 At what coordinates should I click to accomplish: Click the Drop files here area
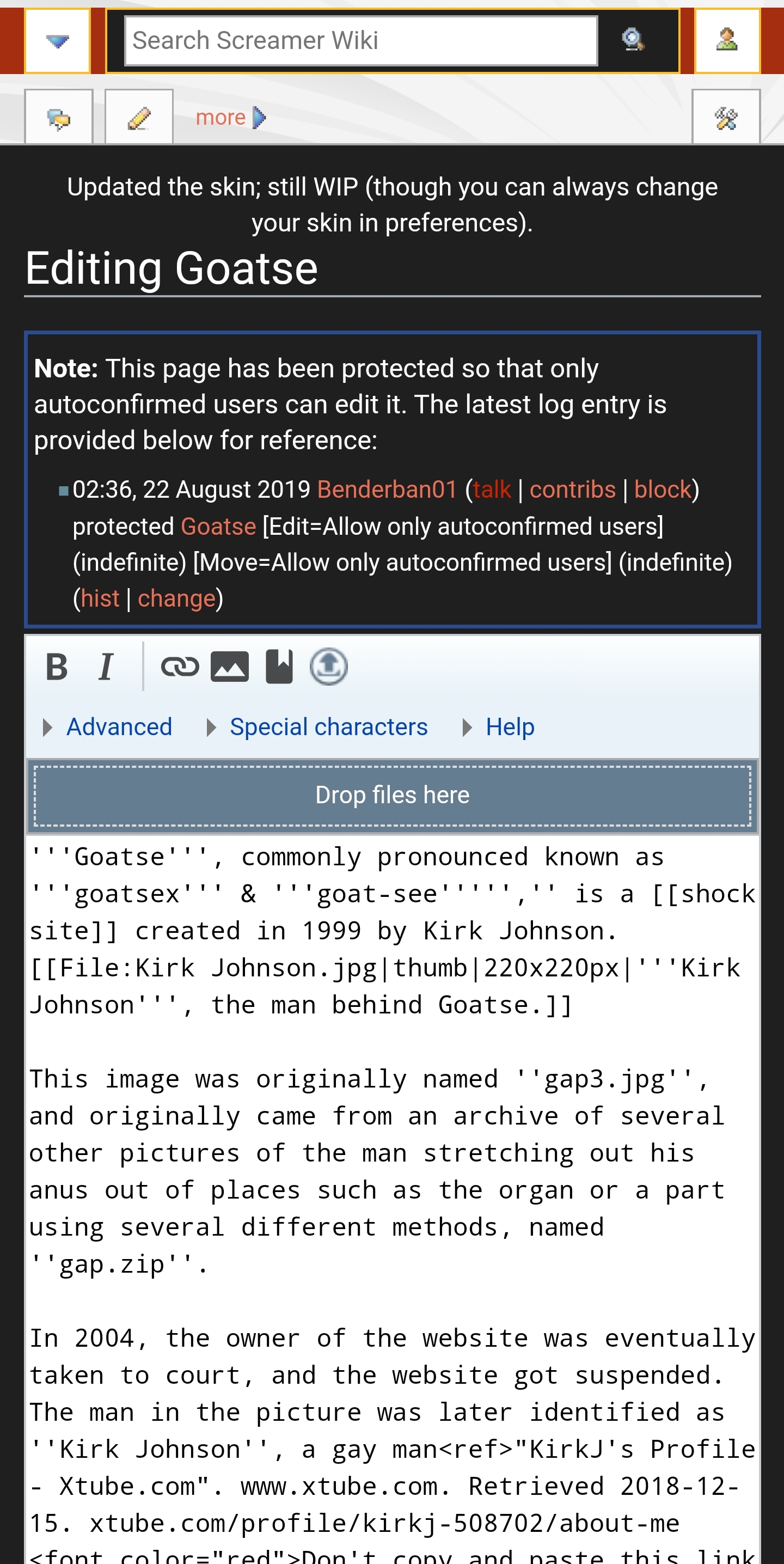click(x=393, y=796)
